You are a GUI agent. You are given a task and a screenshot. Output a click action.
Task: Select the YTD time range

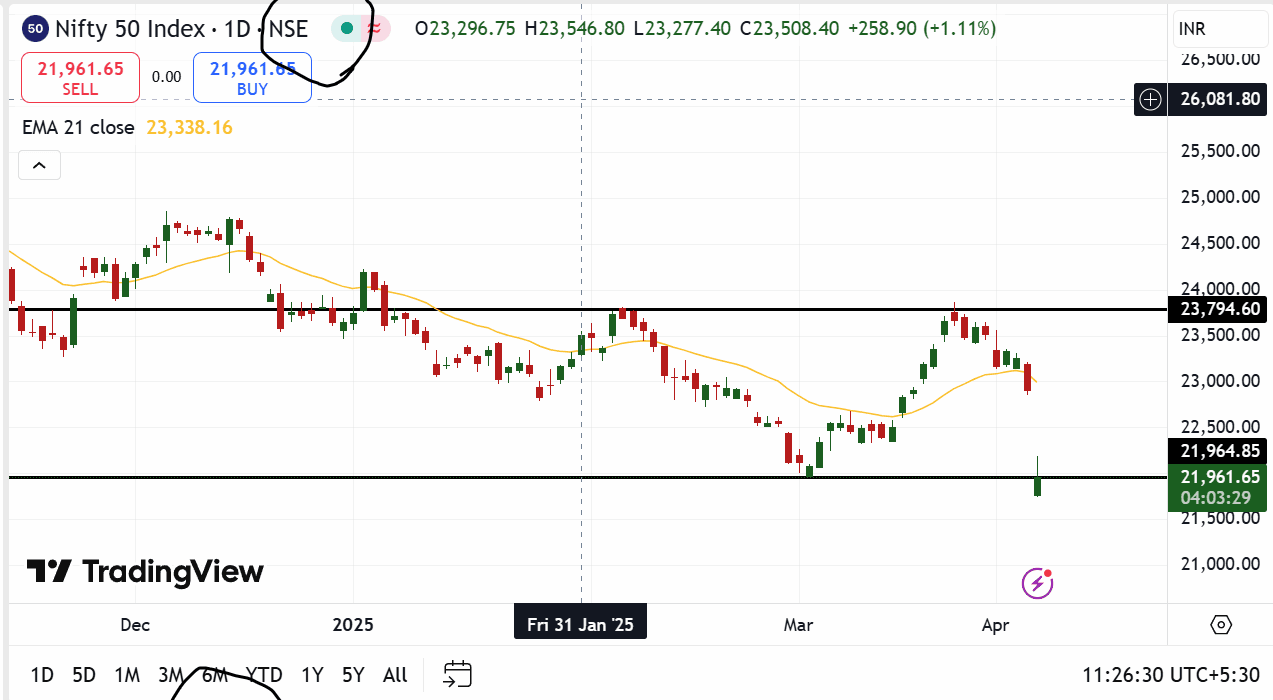tap(265, 675)
